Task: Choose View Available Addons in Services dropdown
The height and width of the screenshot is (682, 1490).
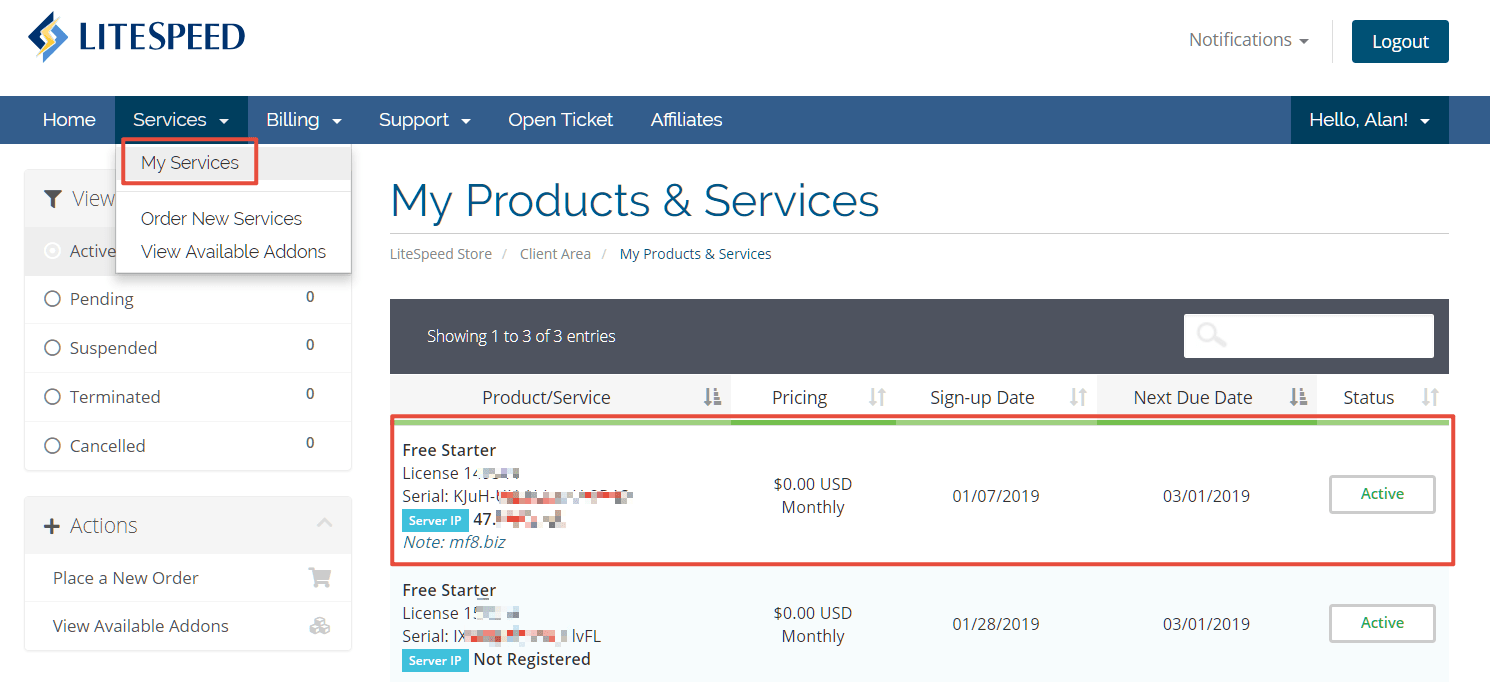Action: tap(233, 252)
